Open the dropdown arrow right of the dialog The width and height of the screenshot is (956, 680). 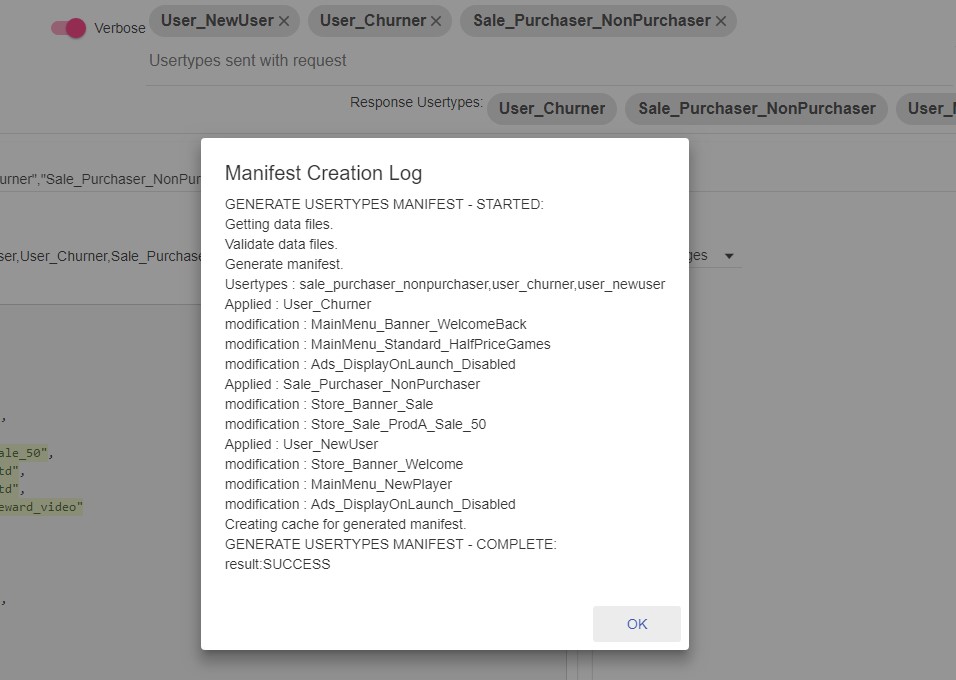coord(729,256)
